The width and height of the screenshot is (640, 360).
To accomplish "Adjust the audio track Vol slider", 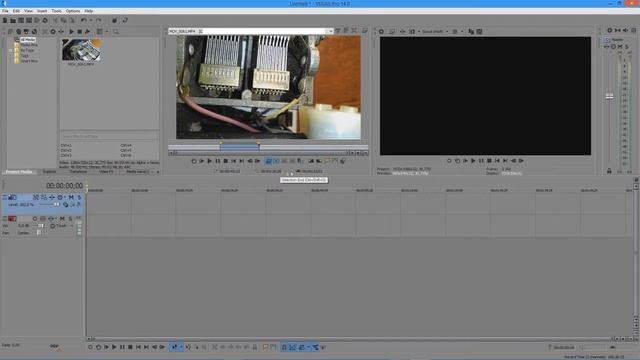I will [40, 226].
